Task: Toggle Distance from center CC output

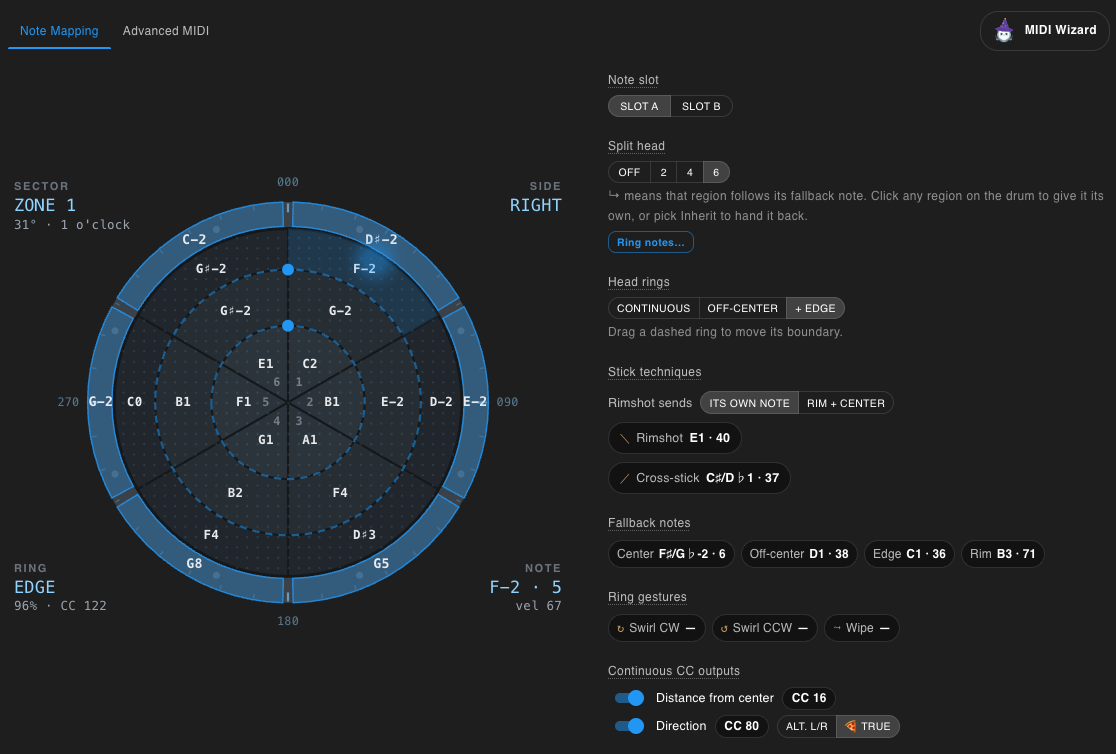Action: (x=629, y=698)
